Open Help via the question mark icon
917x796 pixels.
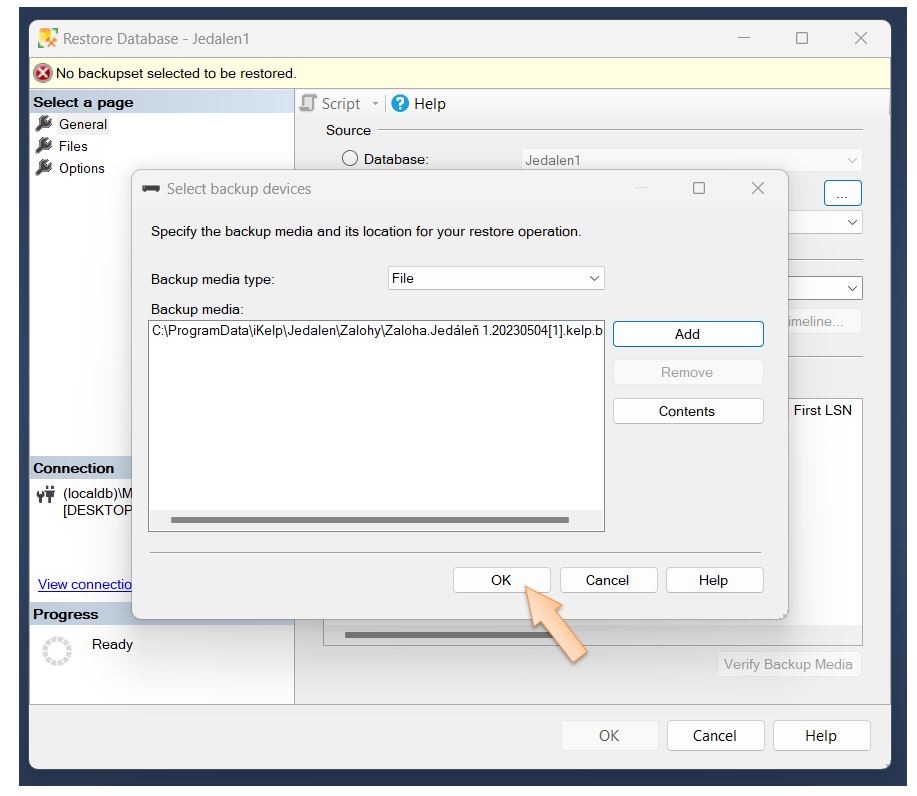pyautogui.click(x=400, y=104)
